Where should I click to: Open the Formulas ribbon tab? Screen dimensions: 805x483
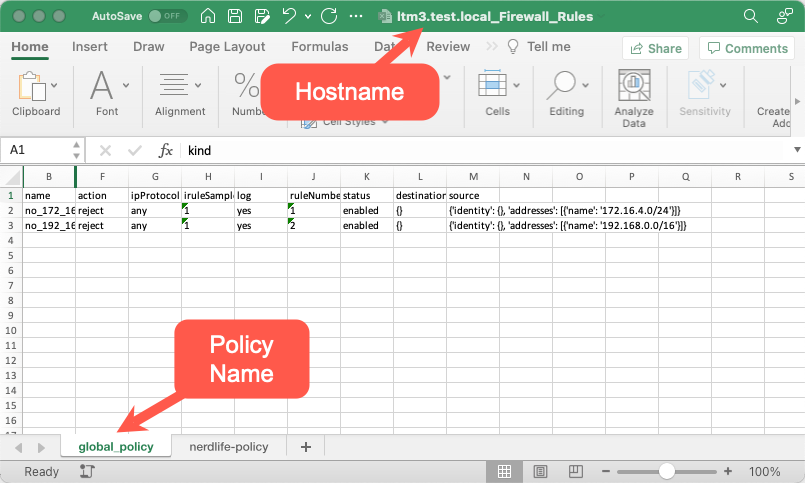(x=320, y=46)
